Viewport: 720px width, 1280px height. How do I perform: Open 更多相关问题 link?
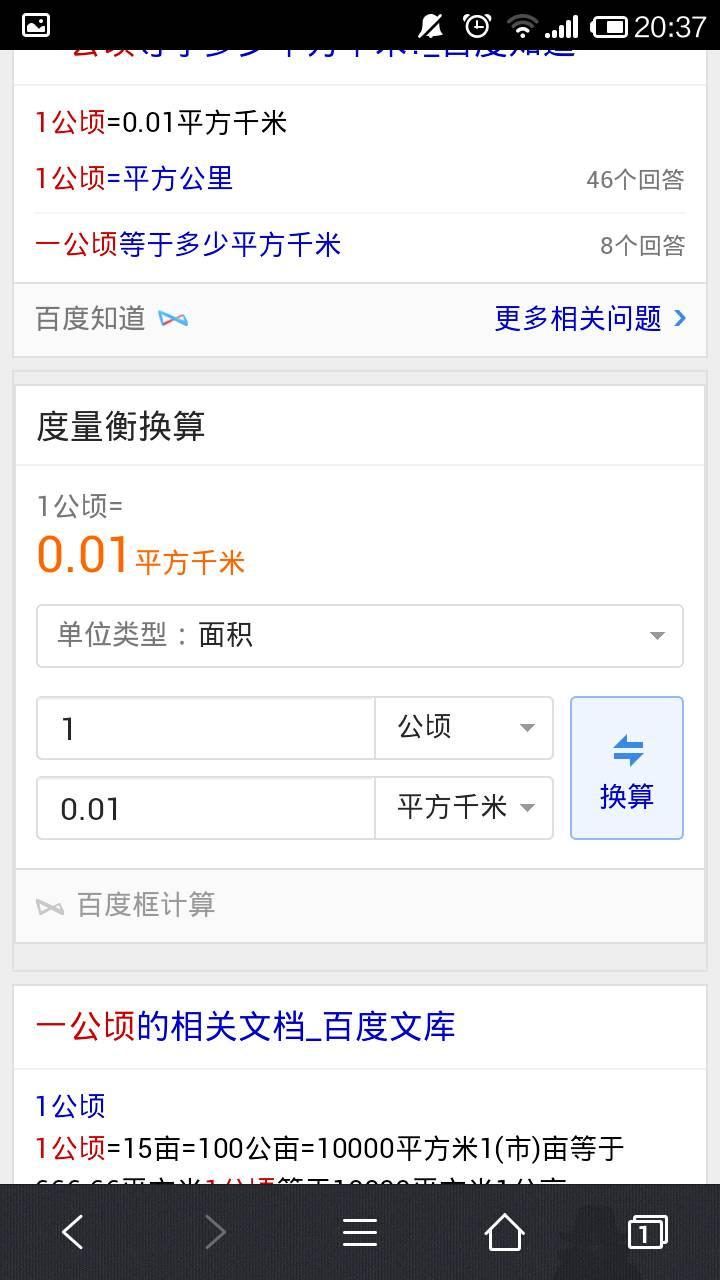pyautogui.click(x=590, y=319)
